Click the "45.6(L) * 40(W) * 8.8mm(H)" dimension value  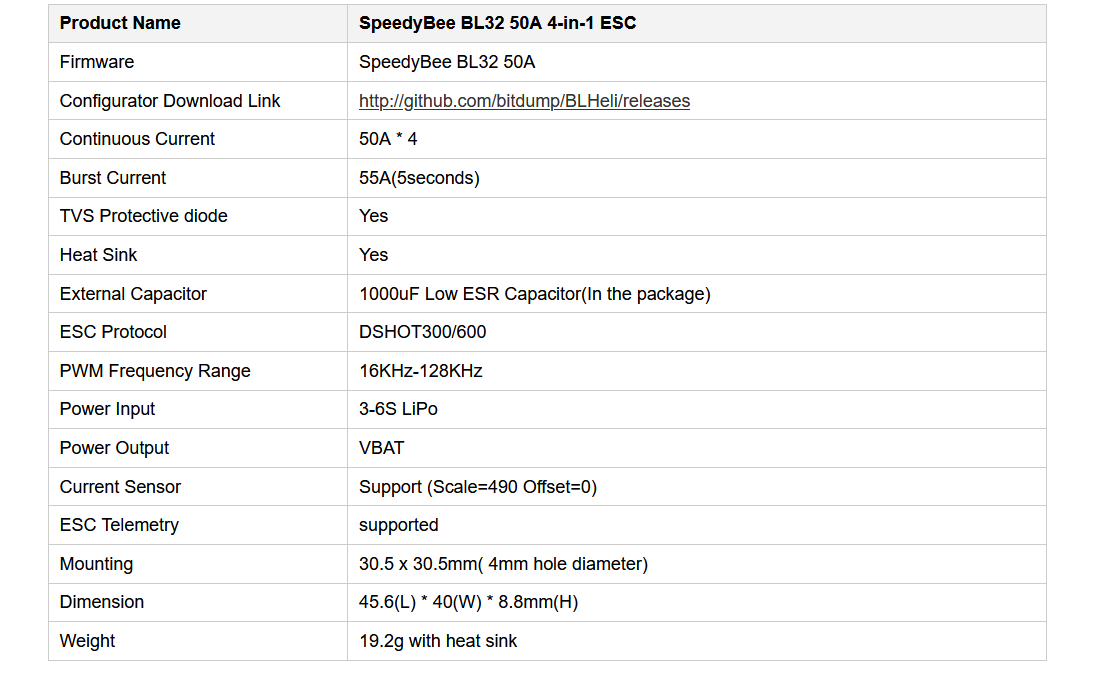point(468,602)
